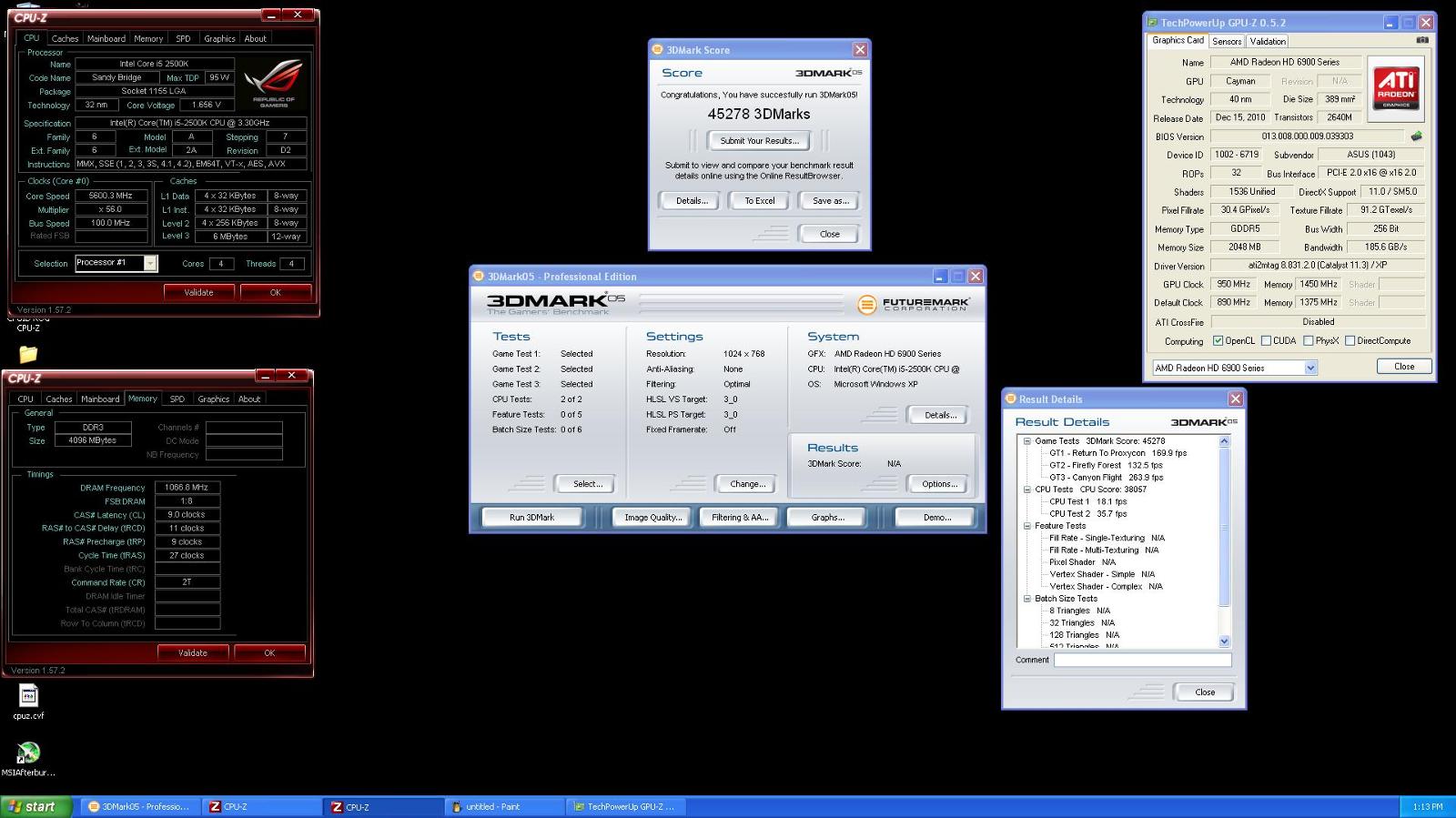This screenshot has width=1456, height=818.
Task: Open the SPD tab in lower CPU-Z window
Action: click(177, 399)
